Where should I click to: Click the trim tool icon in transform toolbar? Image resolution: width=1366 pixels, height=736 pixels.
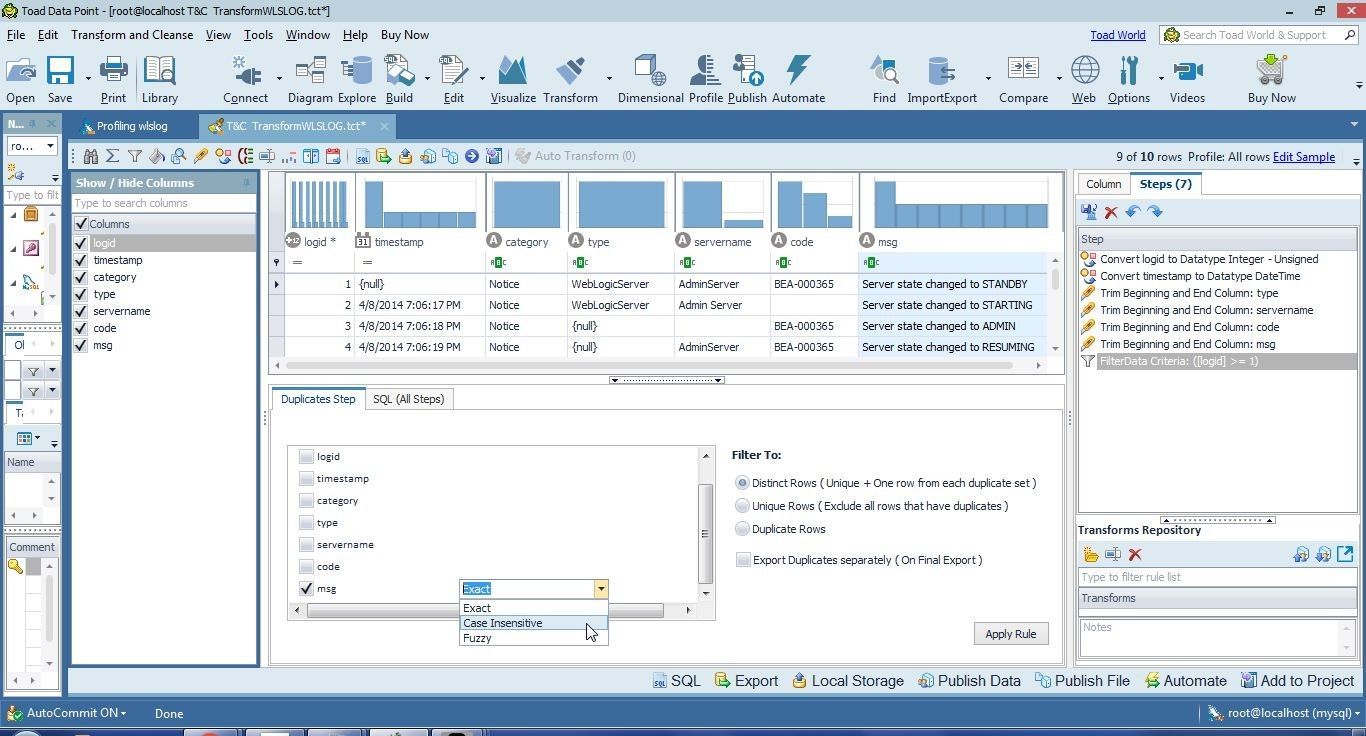[x=201, y=156]
